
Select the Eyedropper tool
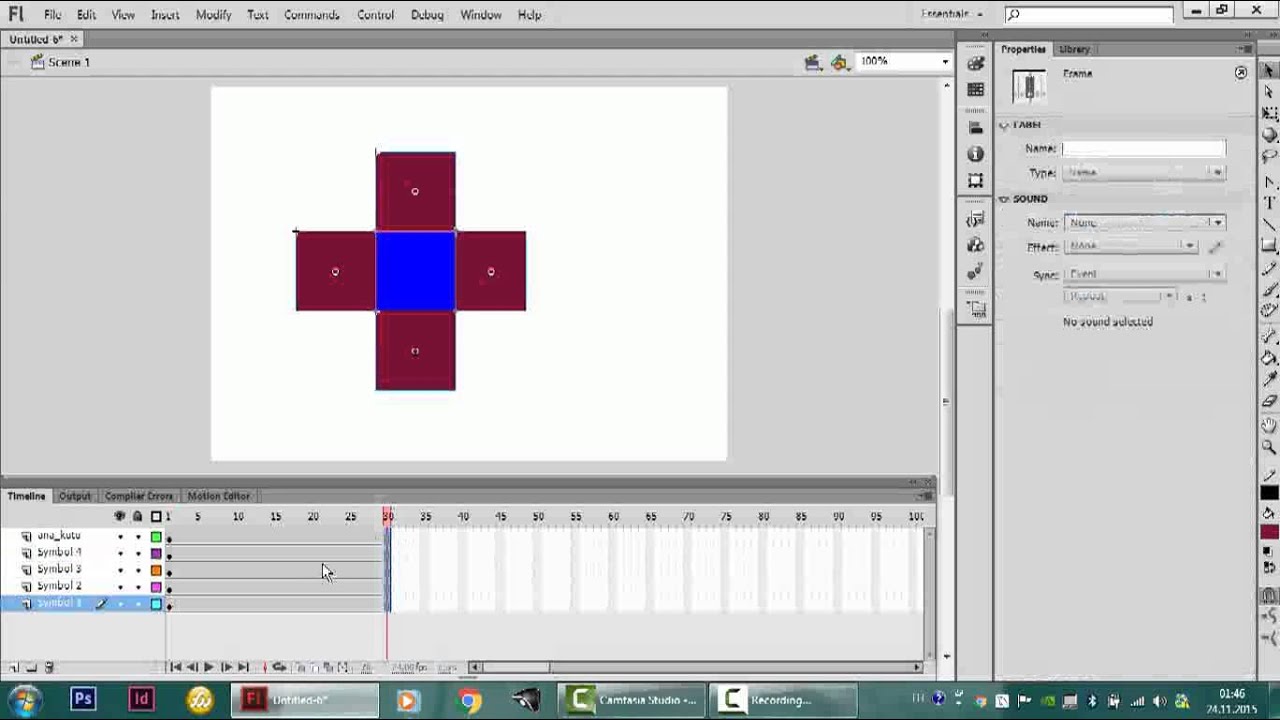[x=1269, y=379]
